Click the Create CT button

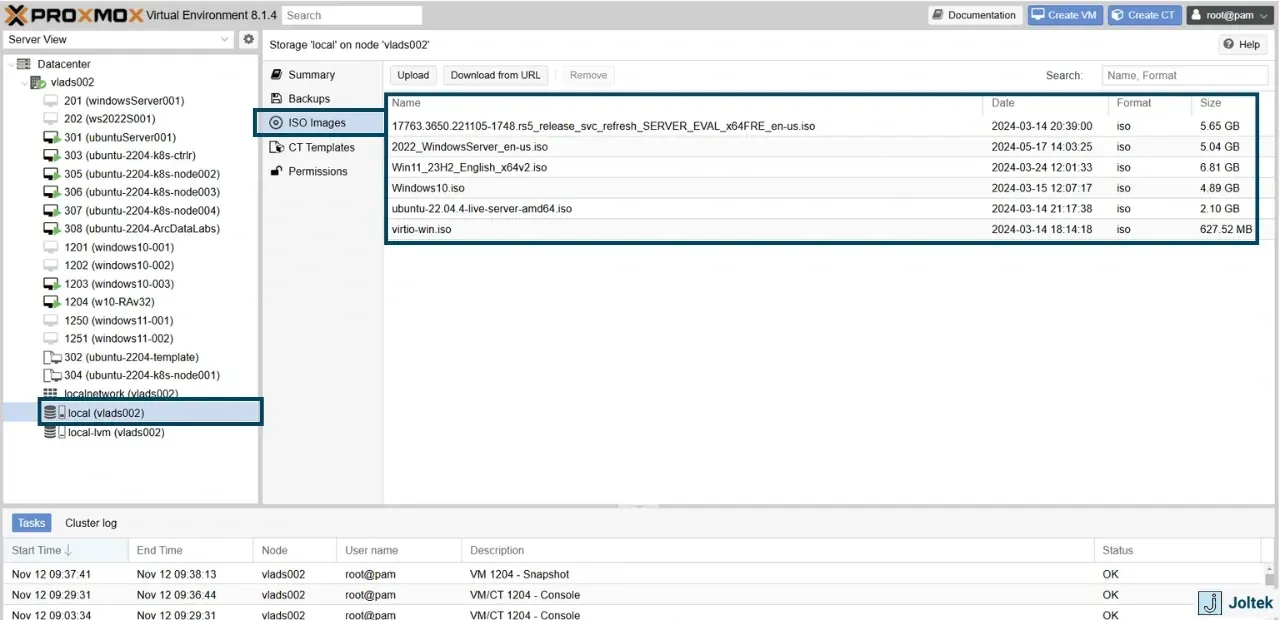(x=1144, y=15)
